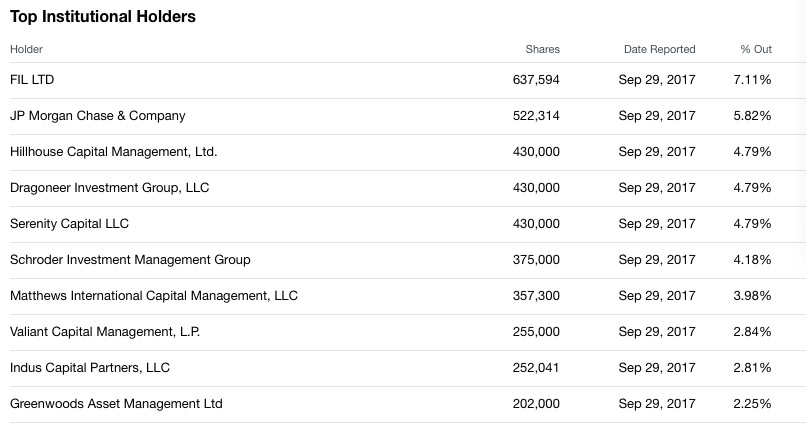Click the Top Institutional Holders heading
The width and height of the screenshot is (806, 424).
pos(103,17)
